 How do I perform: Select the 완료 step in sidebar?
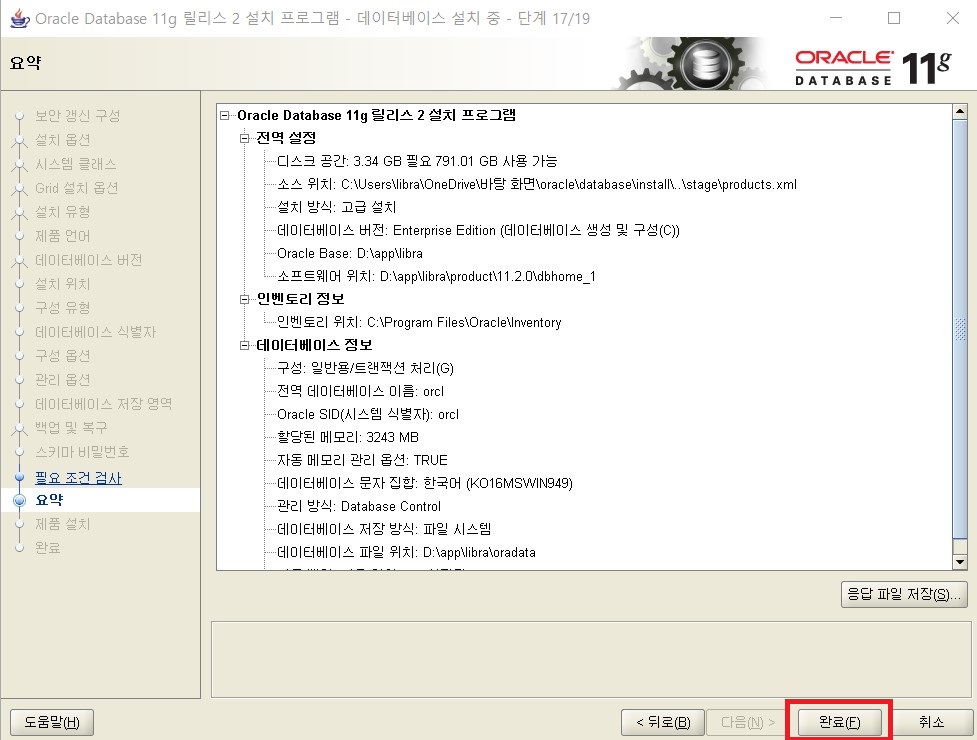point(47,548)
